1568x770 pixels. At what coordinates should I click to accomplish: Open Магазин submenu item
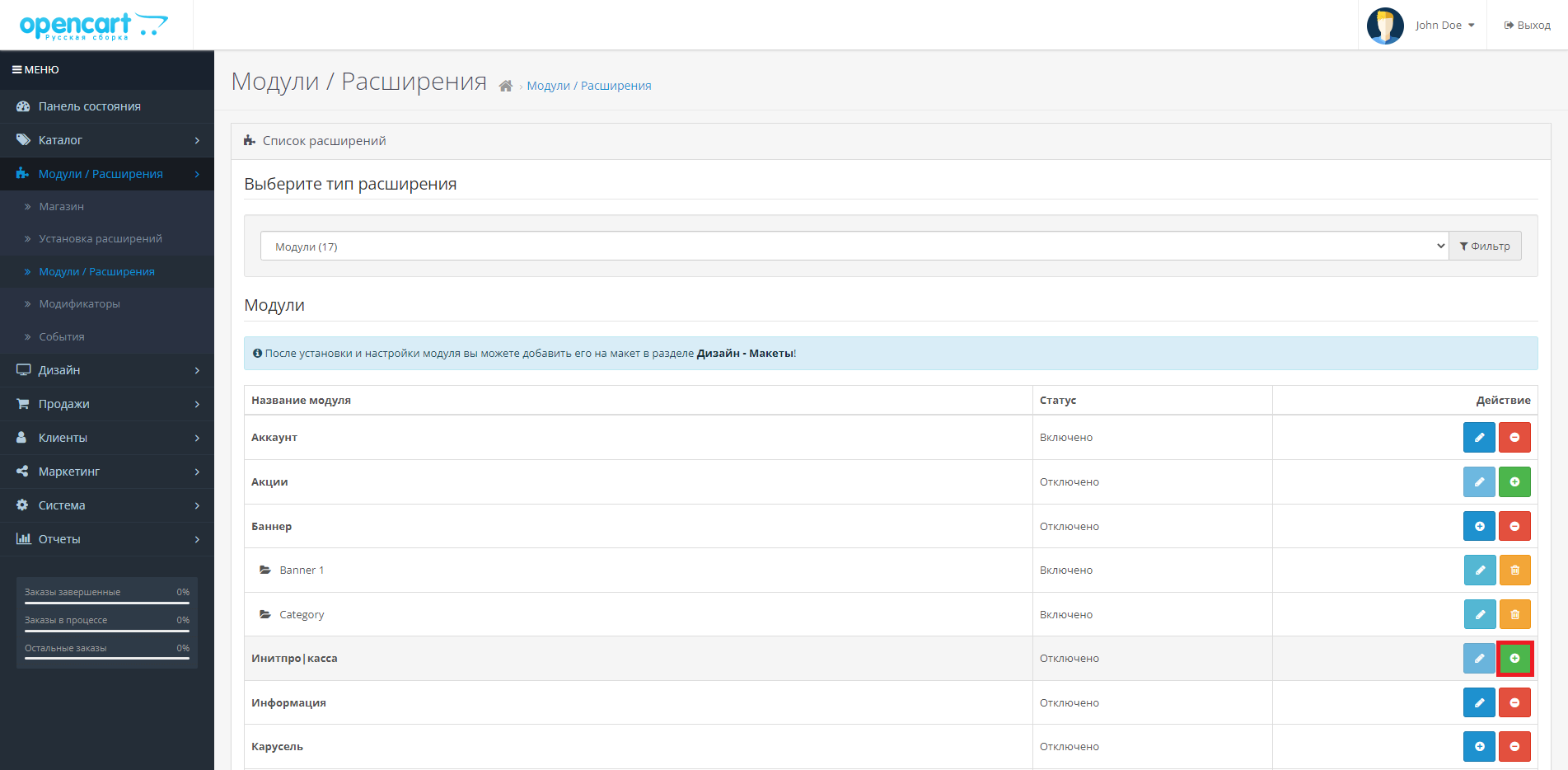[x=107, y=206]
